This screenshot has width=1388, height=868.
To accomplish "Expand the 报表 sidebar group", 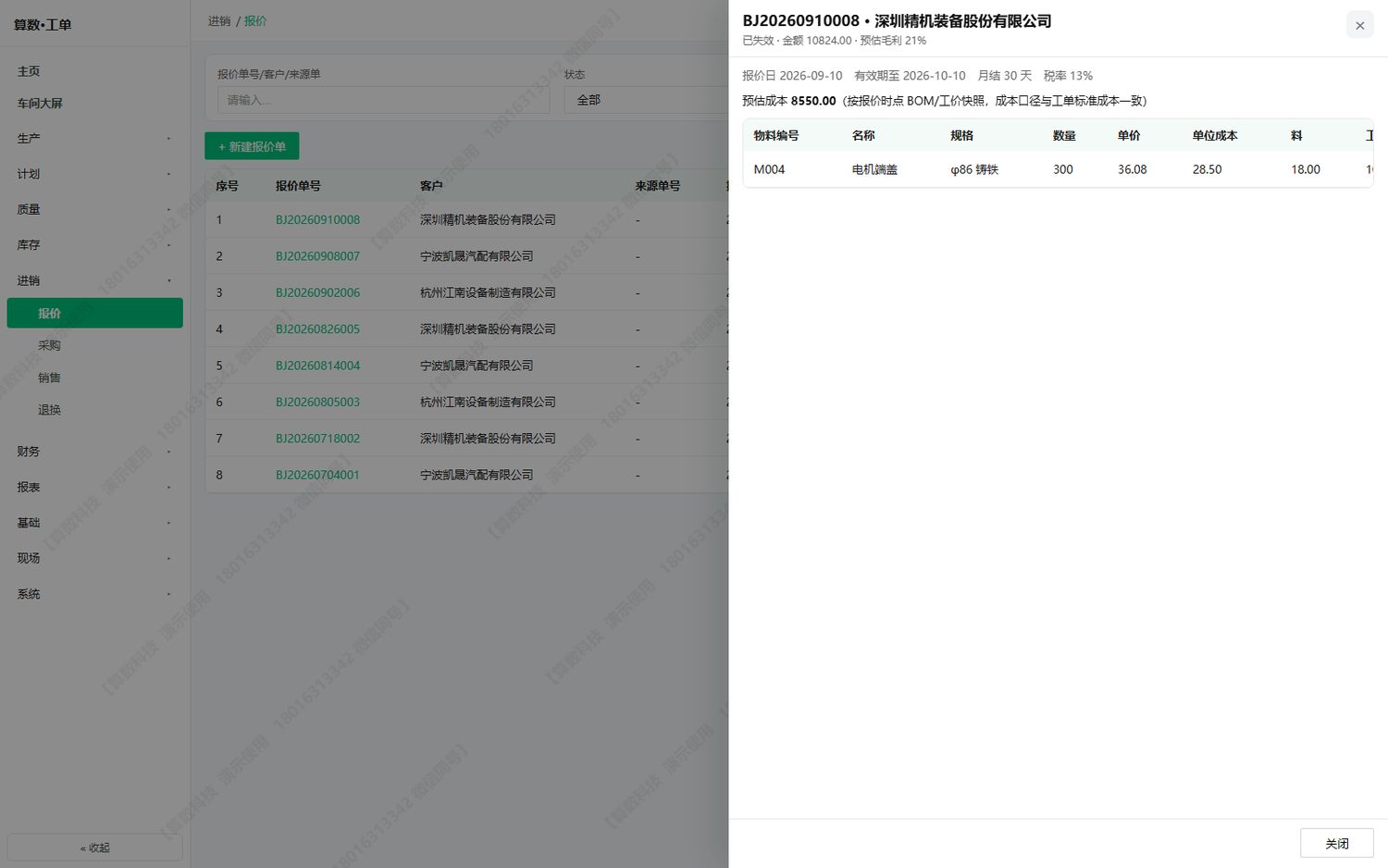I will click(x=94, y=487).
